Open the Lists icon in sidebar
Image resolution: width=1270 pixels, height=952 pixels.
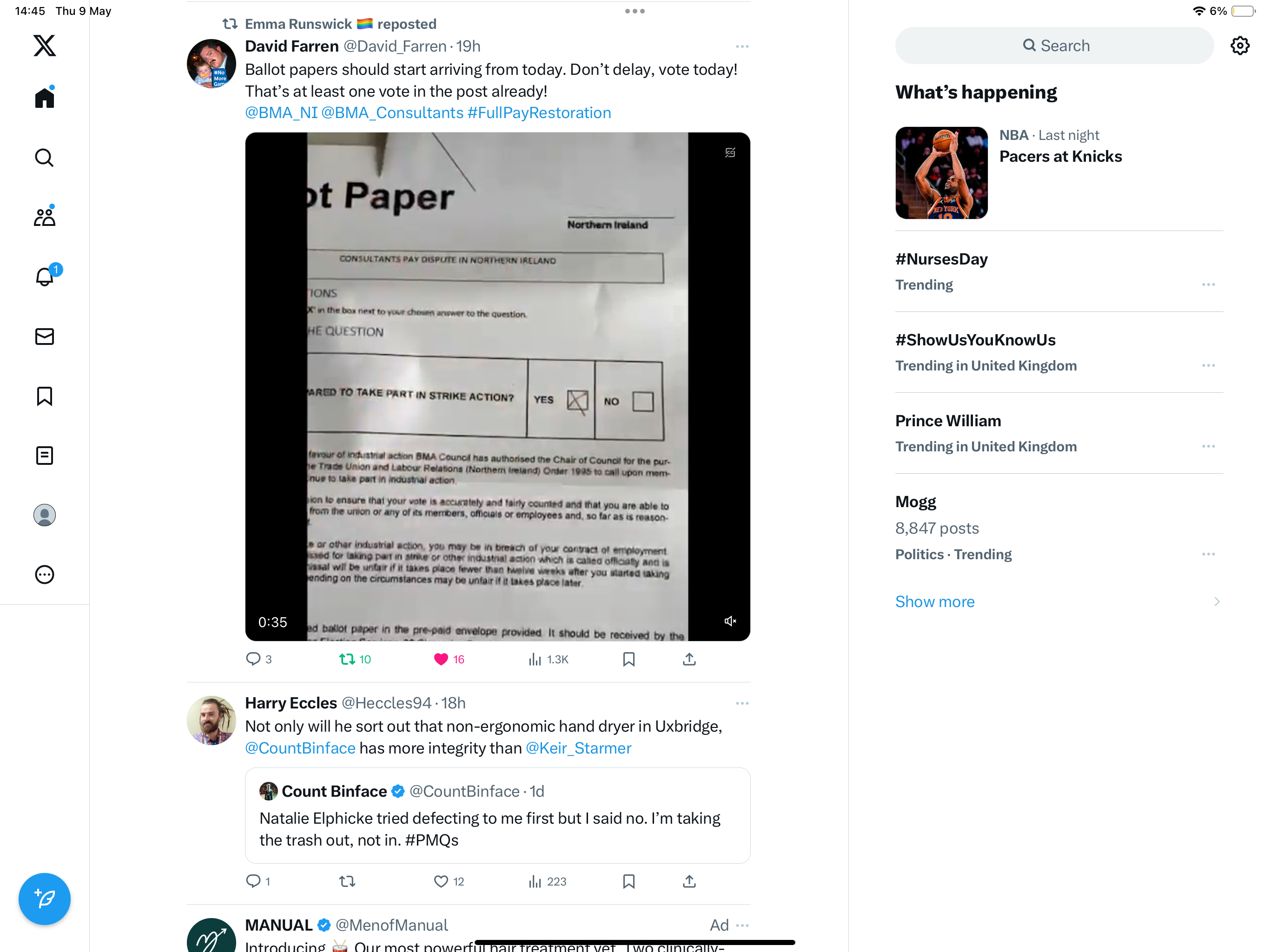pos(44,456)
